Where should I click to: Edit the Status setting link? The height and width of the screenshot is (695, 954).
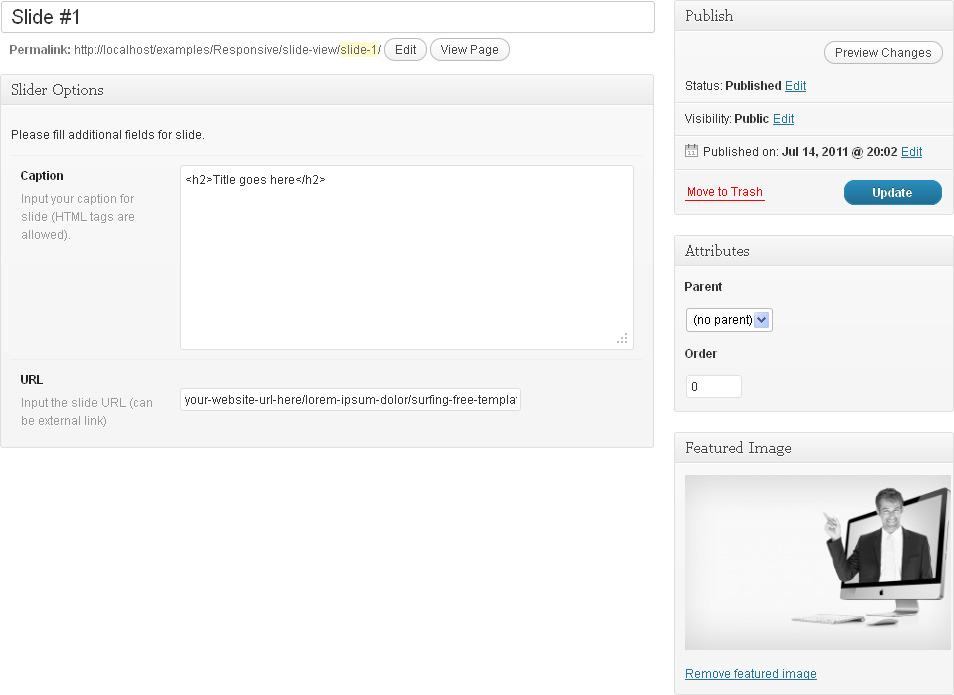pos(795,86)
